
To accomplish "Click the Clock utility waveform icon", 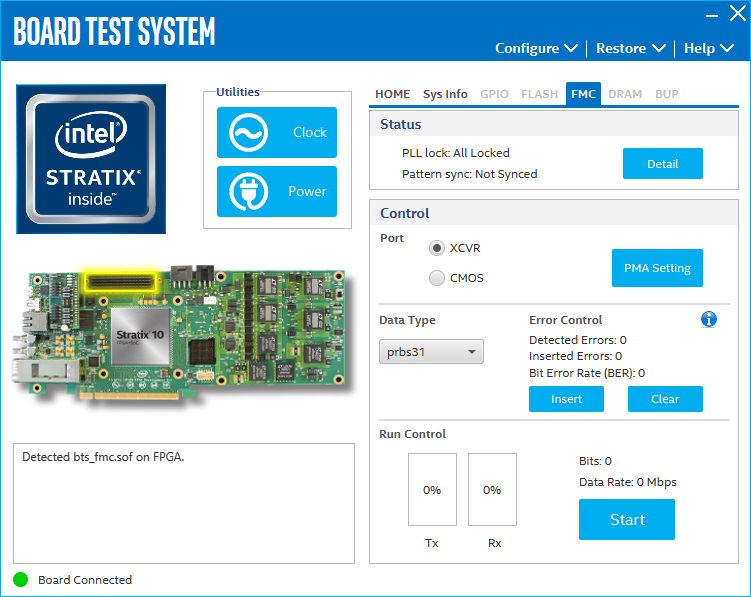I will (x=248, y=132).
